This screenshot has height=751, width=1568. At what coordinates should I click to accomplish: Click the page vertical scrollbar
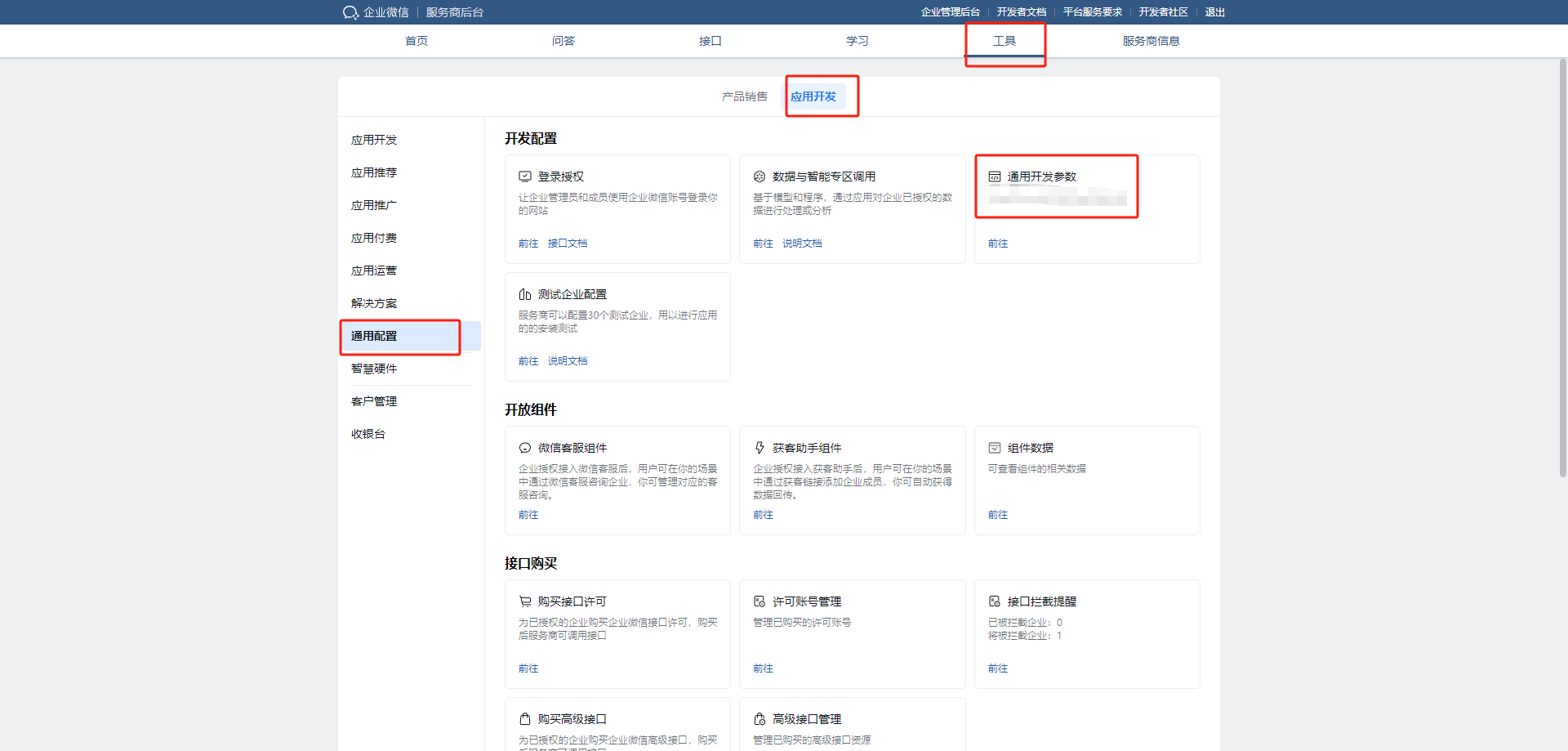coord(1563,270)
